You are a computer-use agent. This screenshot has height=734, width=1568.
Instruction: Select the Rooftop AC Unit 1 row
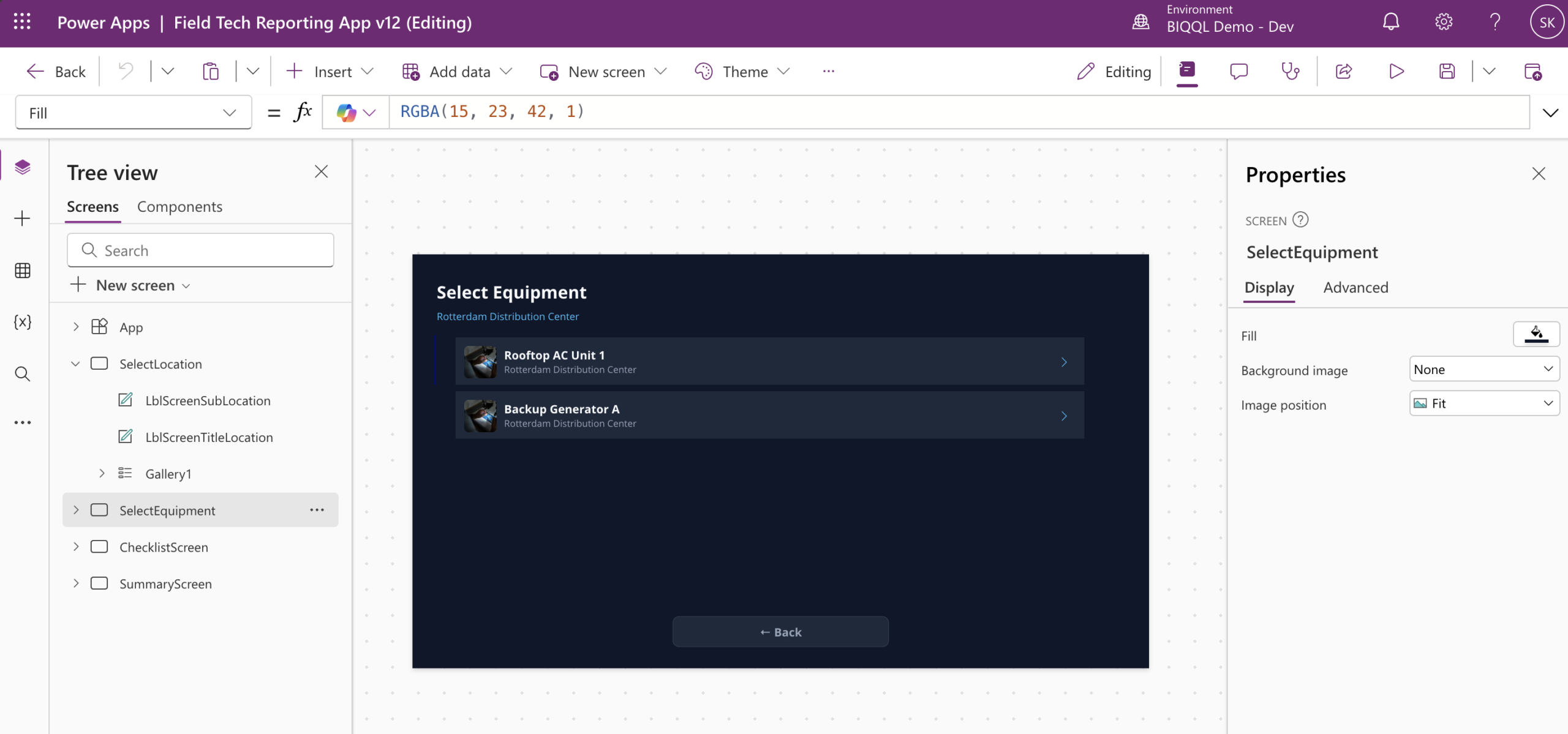[769, 361]
